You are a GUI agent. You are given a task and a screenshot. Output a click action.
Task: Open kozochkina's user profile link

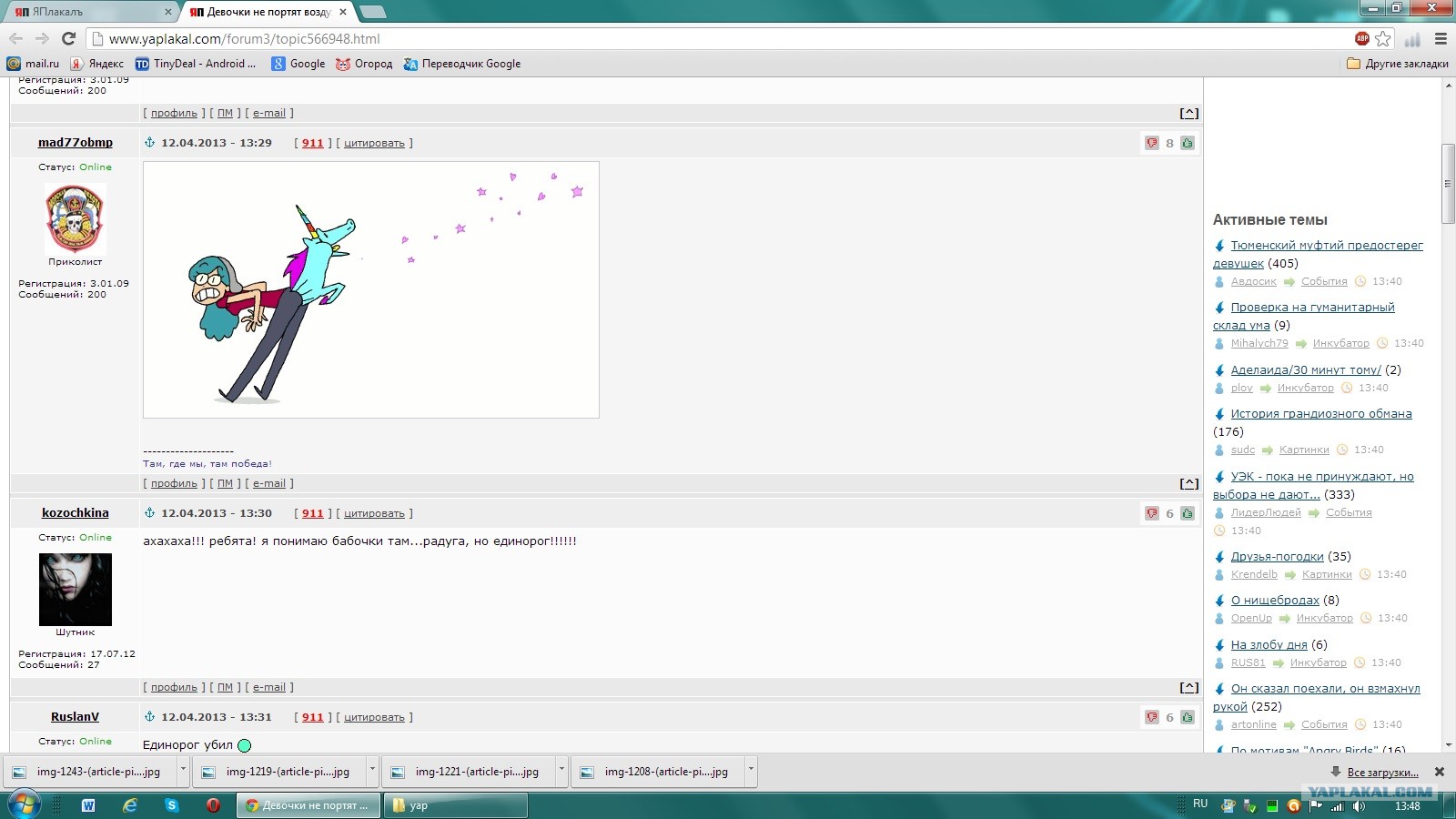(x=76, y=512)
